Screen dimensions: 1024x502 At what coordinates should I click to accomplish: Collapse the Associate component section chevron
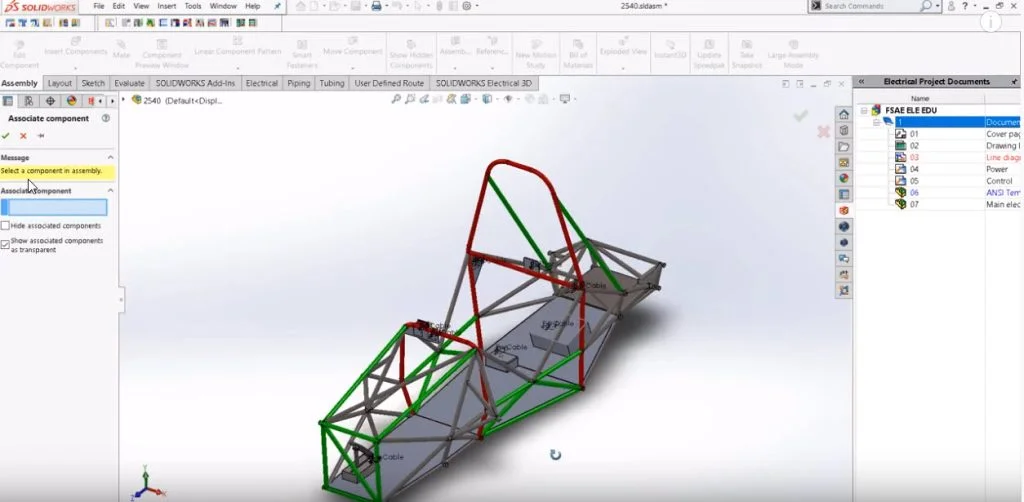(110, 191)
